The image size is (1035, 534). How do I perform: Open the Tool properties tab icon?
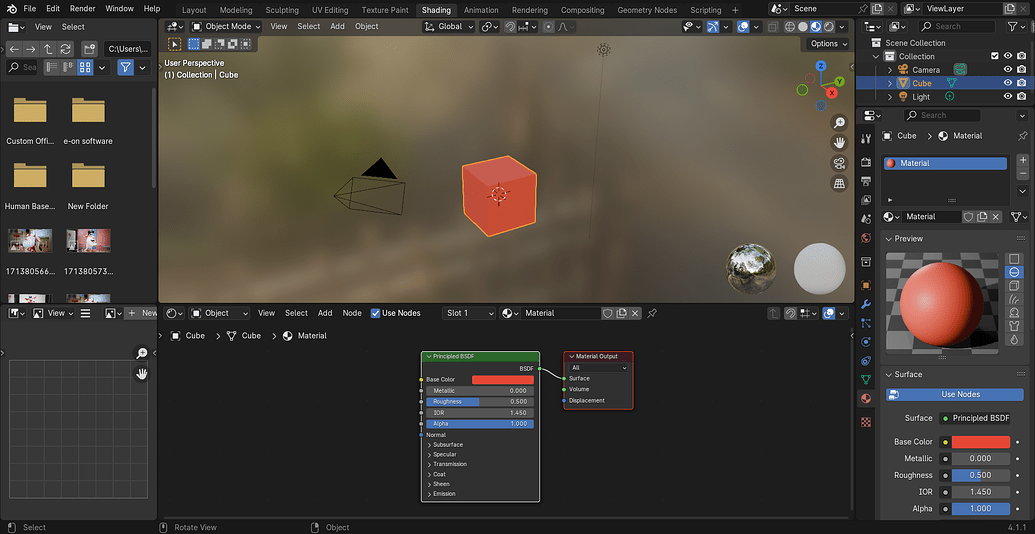tap(866, 138)
